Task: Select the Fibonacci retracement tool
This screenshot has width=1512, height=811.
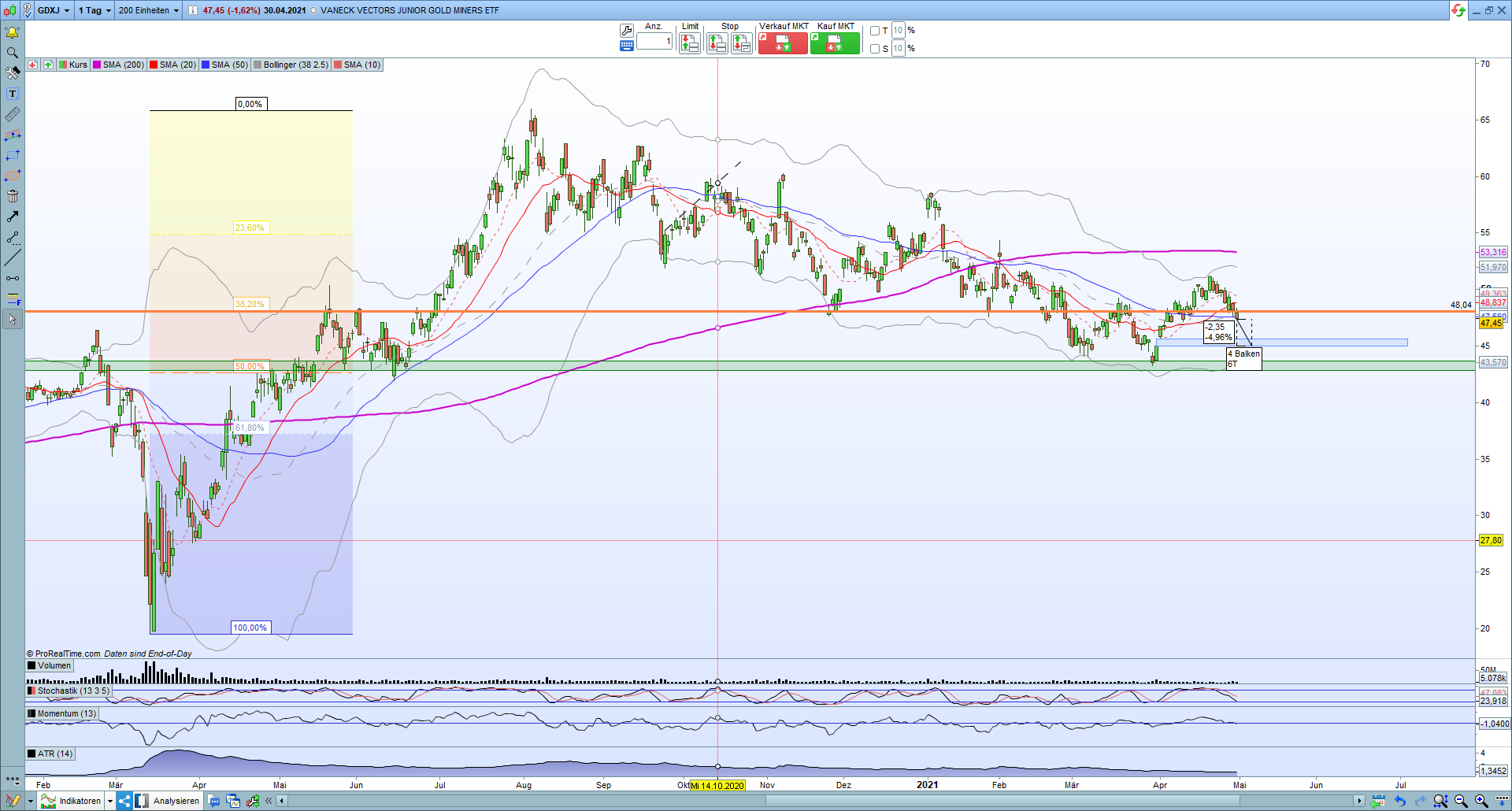Action: (13, 299)
